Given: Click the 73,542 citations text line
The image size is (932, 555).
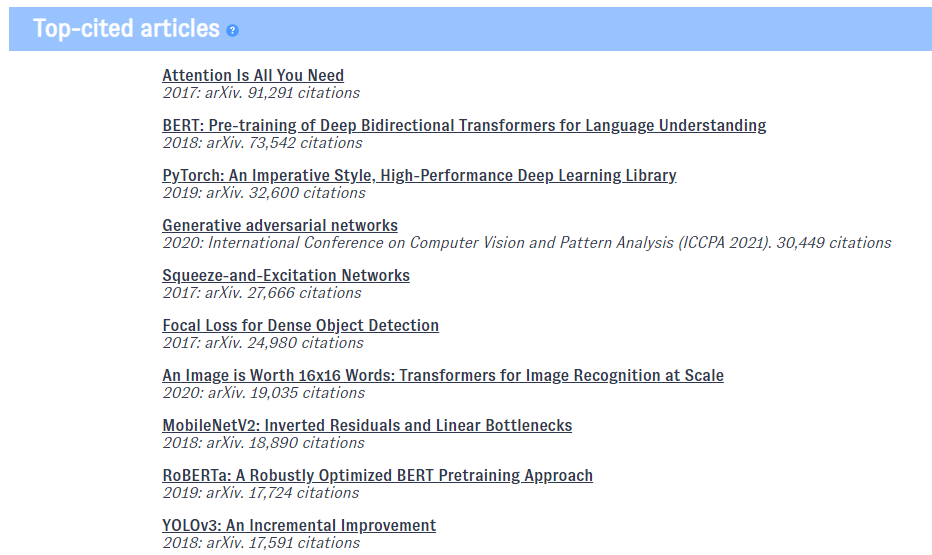Looking at the screenshot, I should (x=262, y=143).
